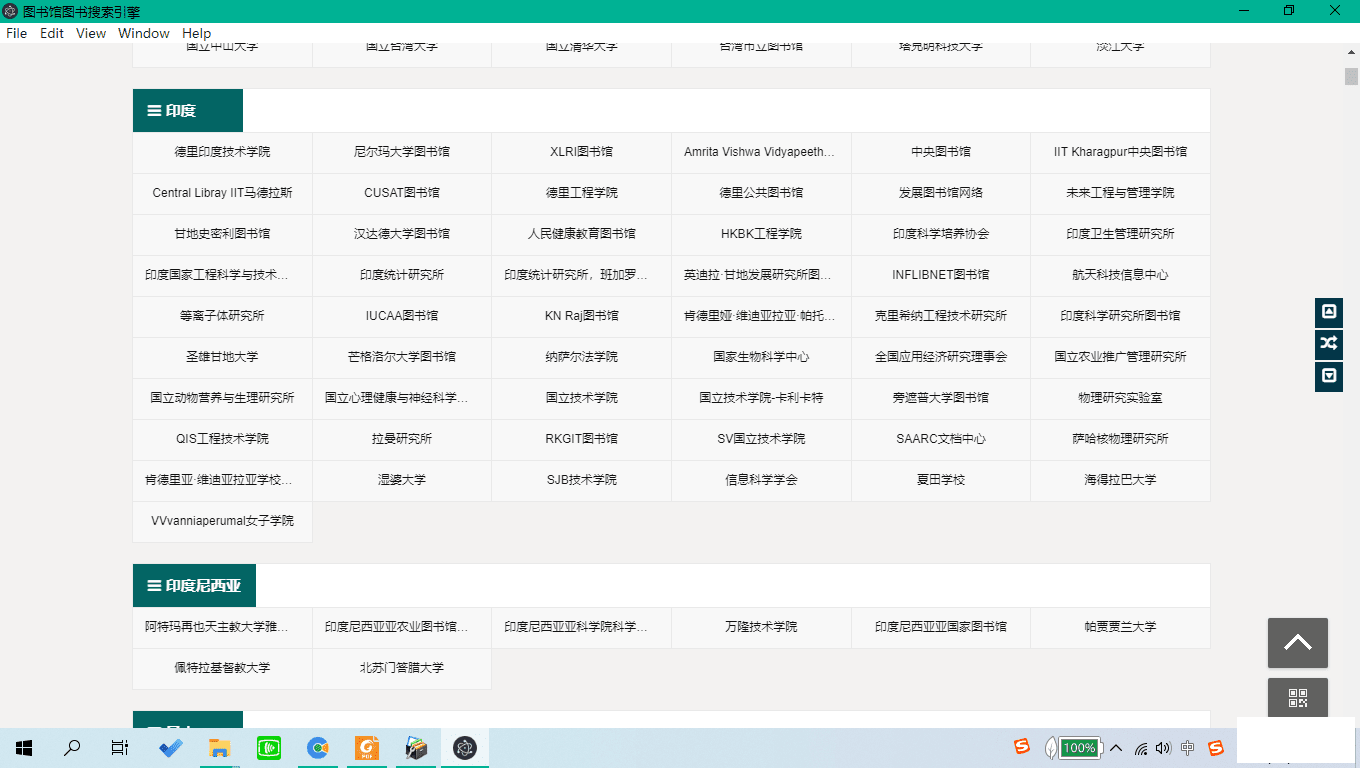Click the vertical scrollbar thumb
The image size is (1360, 768).
point(1351,78)
